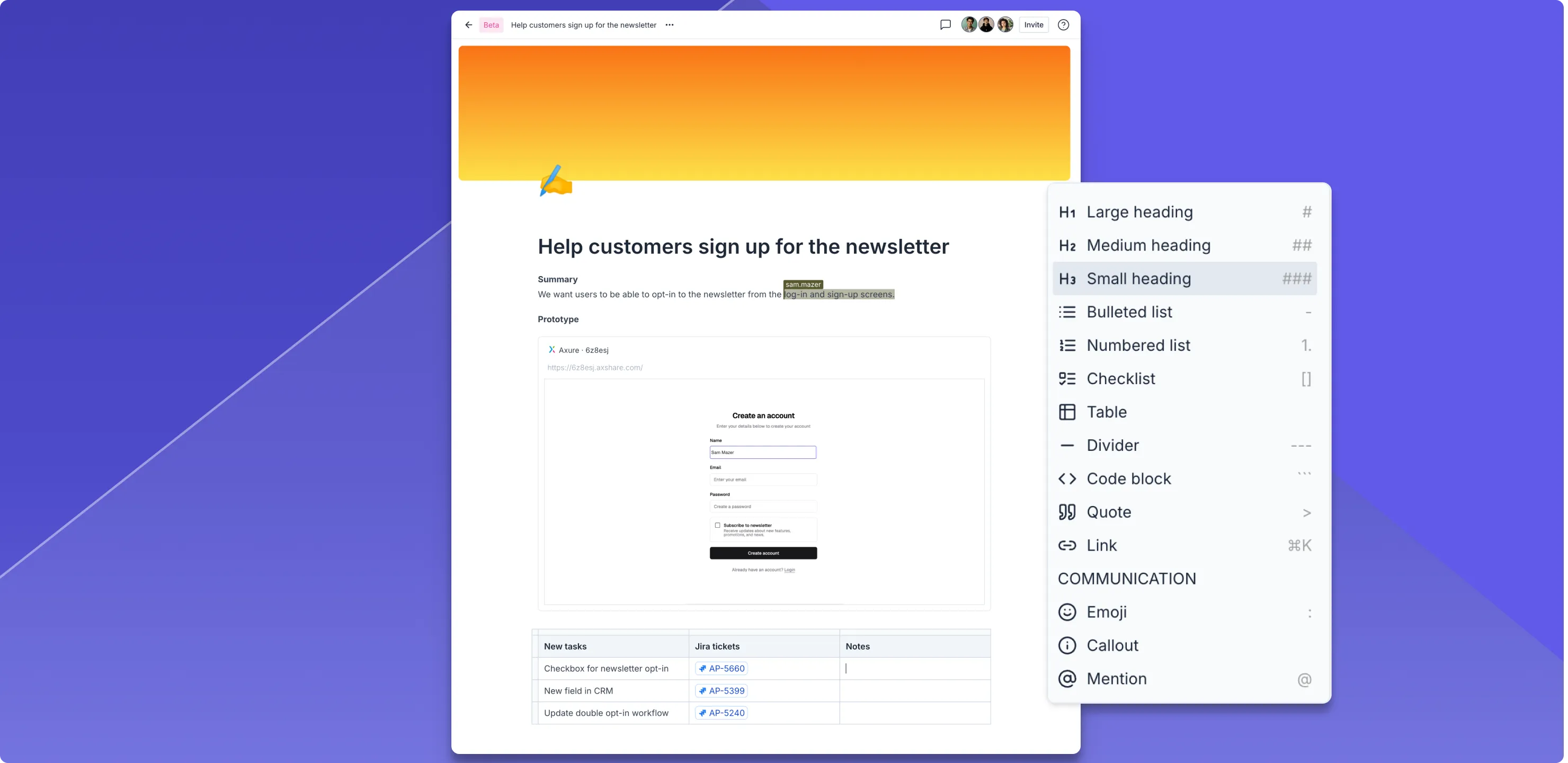The height and width of the screenshot is (763, 1568).
Task: Insert a Code block
Action: click(x=1128, y=478)
